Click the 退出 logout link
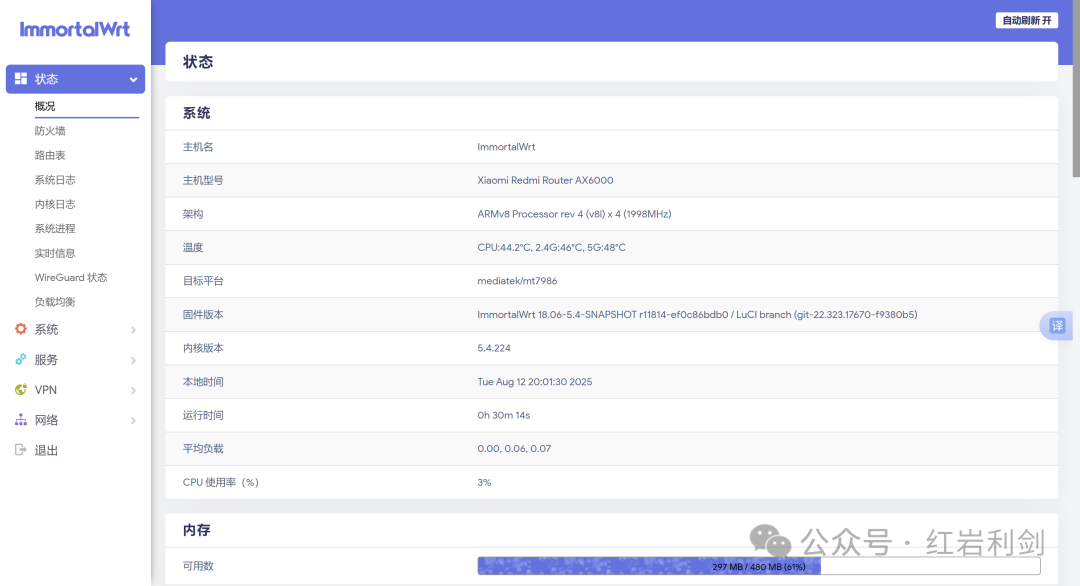 click(x=46, y=450)
